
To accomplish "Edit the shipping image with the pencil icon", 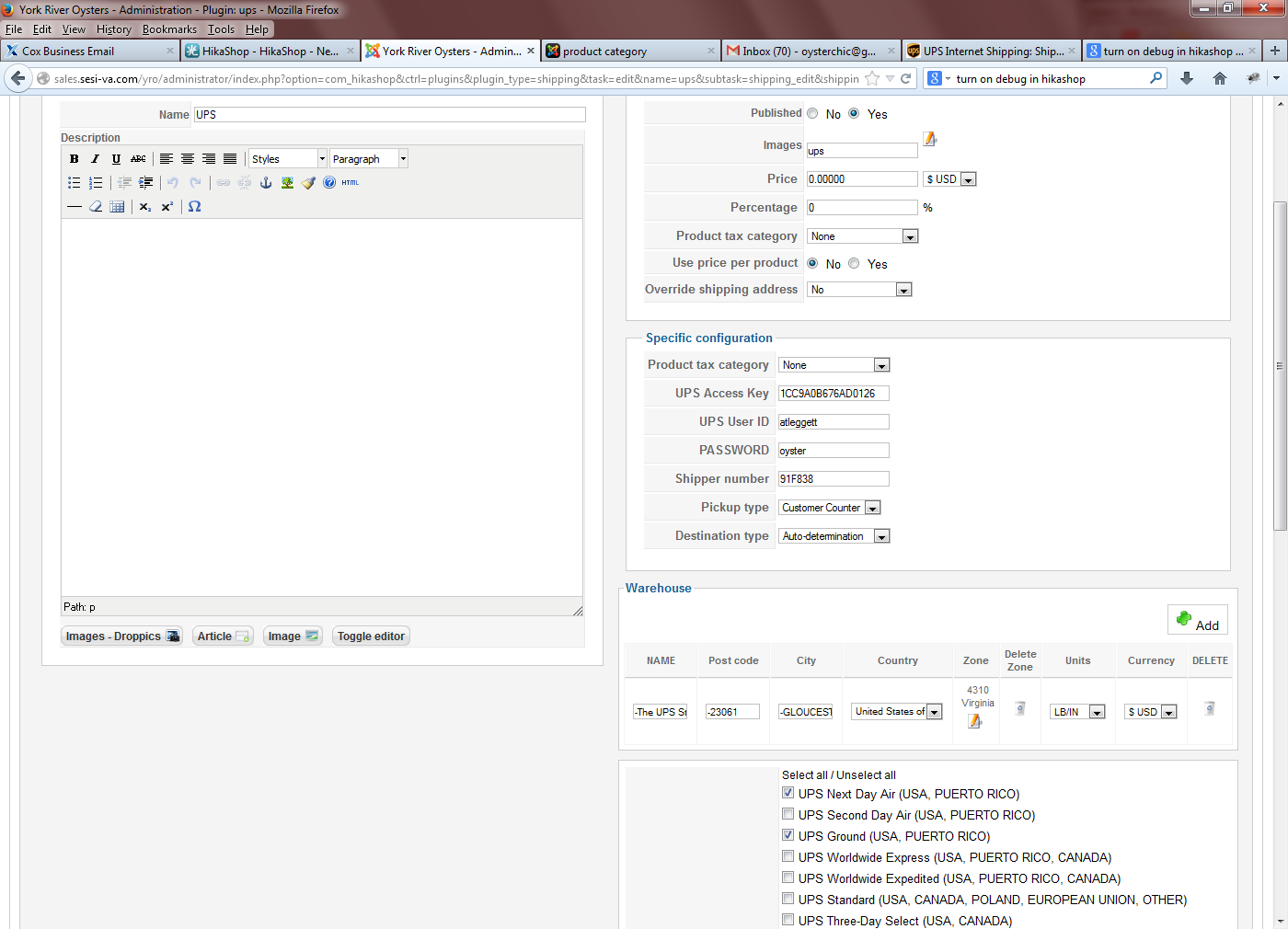I will (x=930, y=139).
